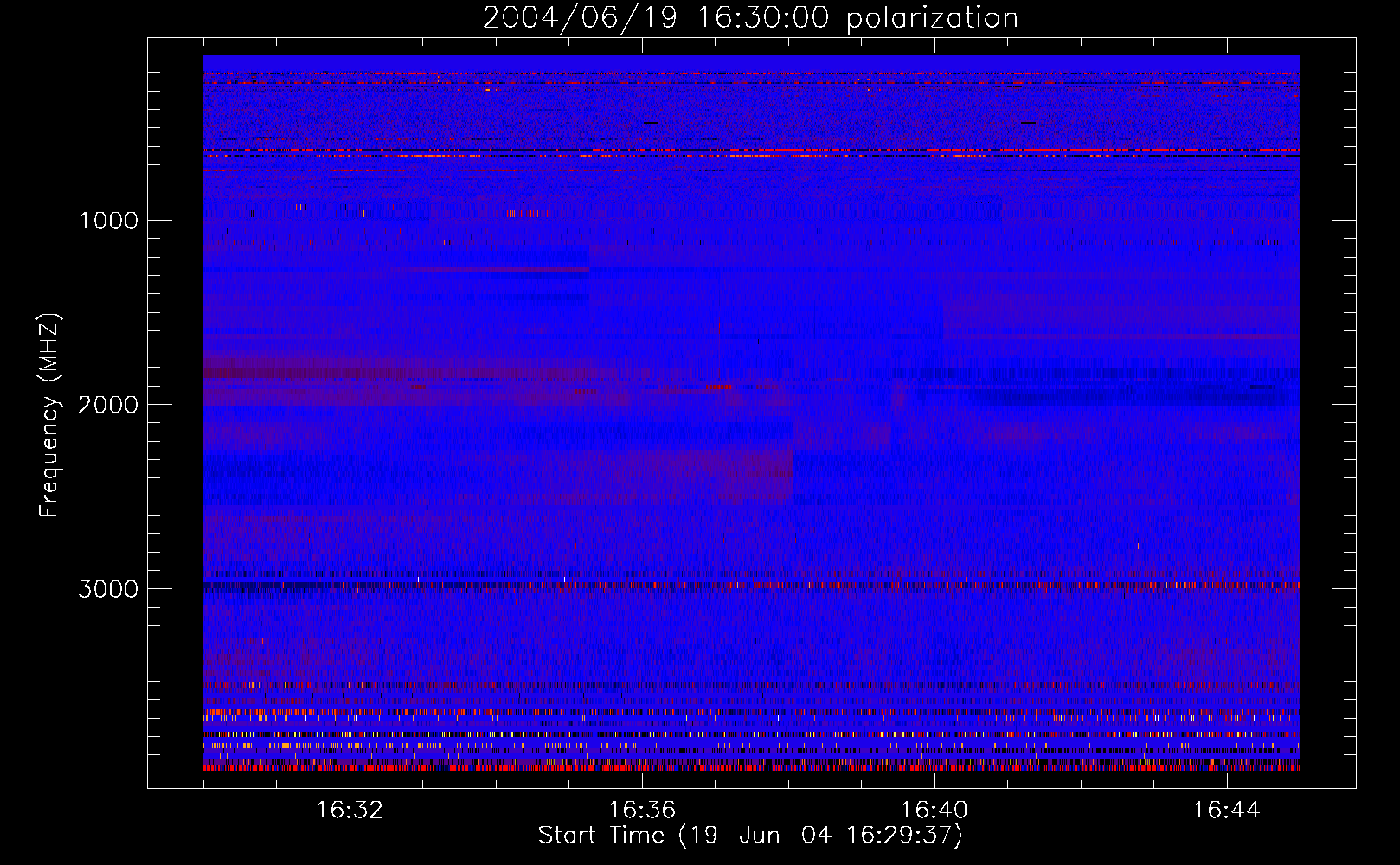Click the 3000 frequency tick label
This screenshot has height=865, width=1400.
[108, 589]
